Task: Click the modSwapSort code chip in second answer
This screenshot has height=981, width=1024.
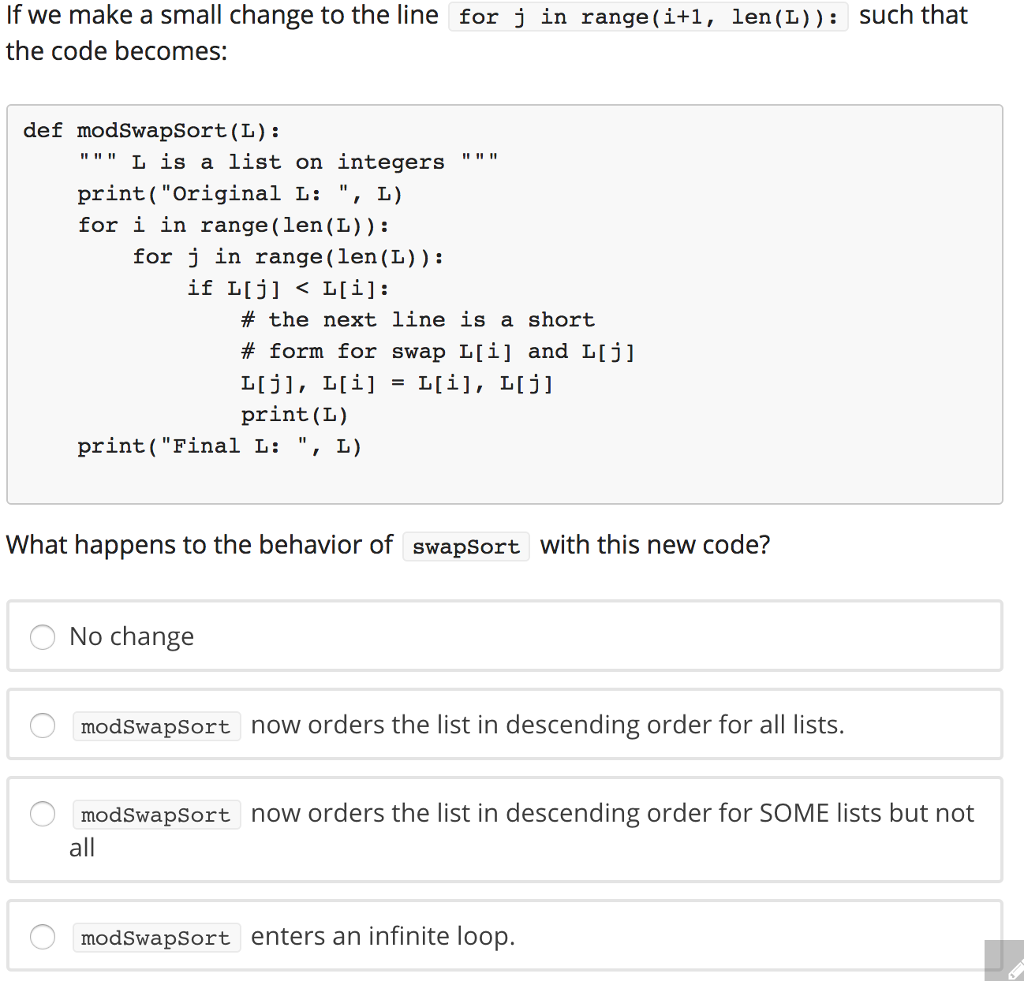Action: (156, 726)
